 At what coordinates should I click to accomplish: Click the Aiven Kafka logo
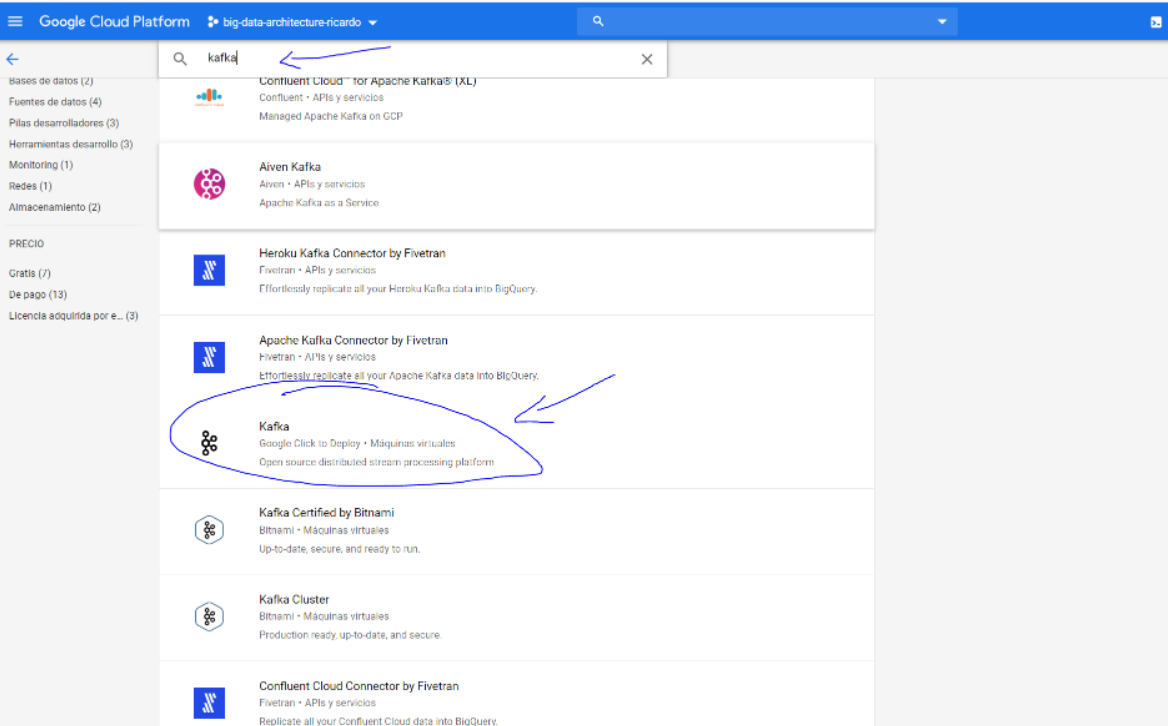(209, 184)
